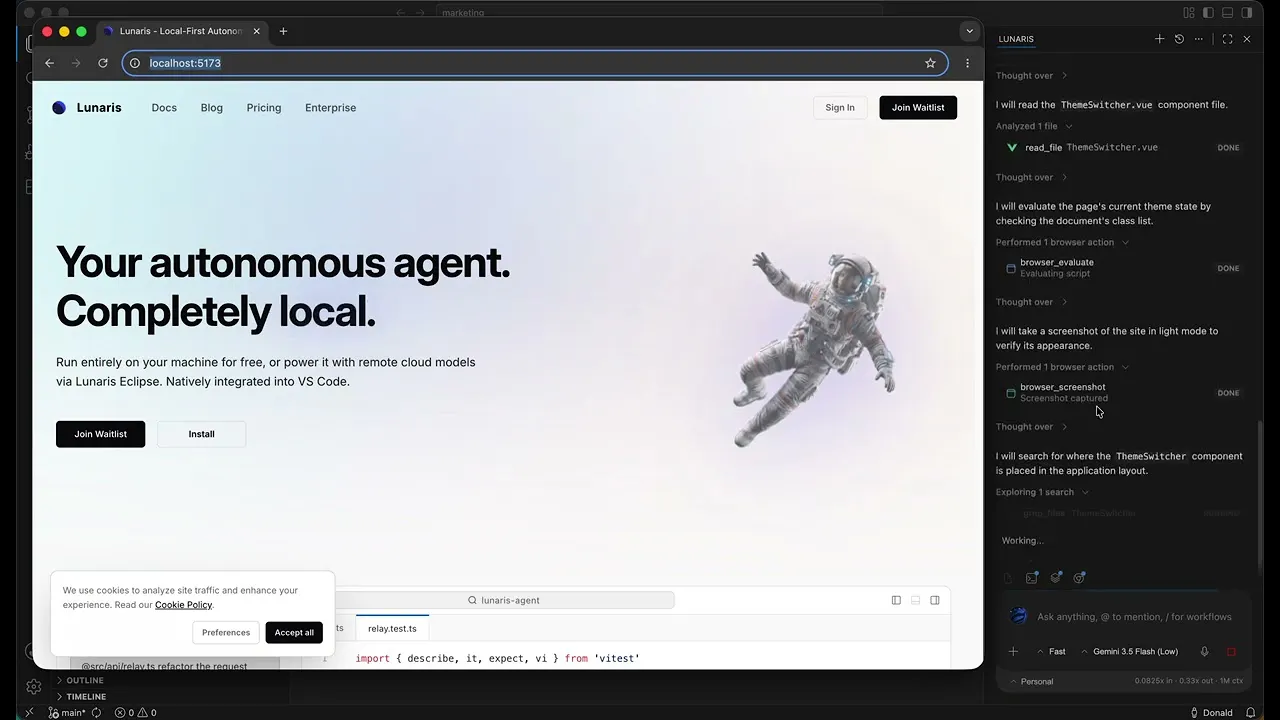1280x720 pixels.
Task: Open the browser_evaluate step
Action: (x=1123, y=268)
